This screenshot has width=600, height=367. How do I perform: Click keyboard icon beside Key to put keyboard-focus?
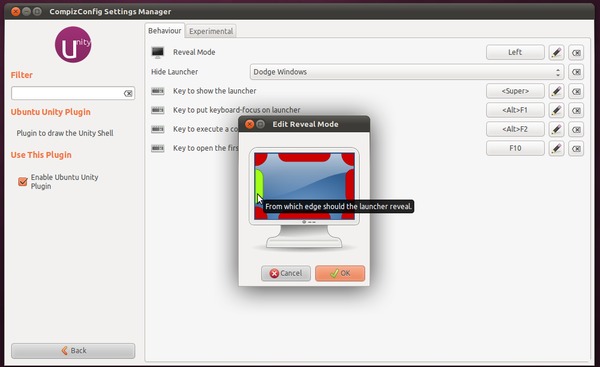tap(158, 110)
